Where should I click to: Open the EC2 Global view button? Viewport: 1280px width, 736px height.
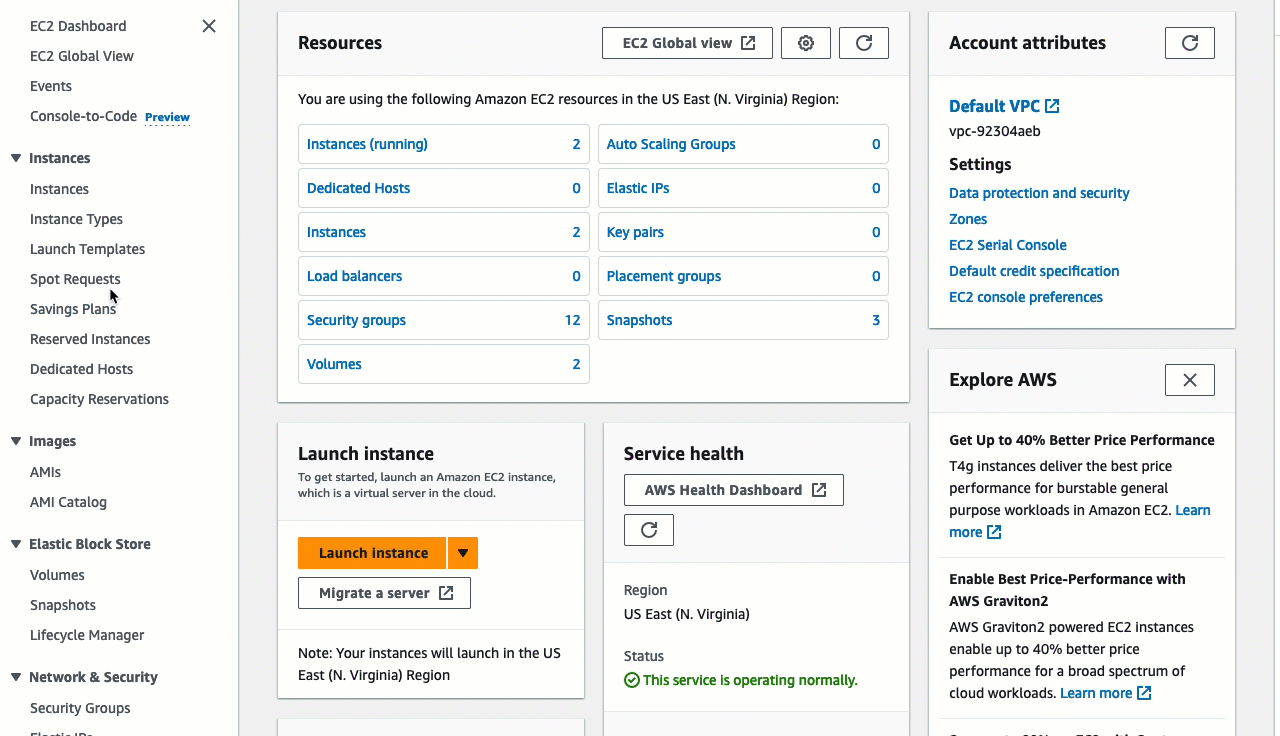(x=688, y=43)
